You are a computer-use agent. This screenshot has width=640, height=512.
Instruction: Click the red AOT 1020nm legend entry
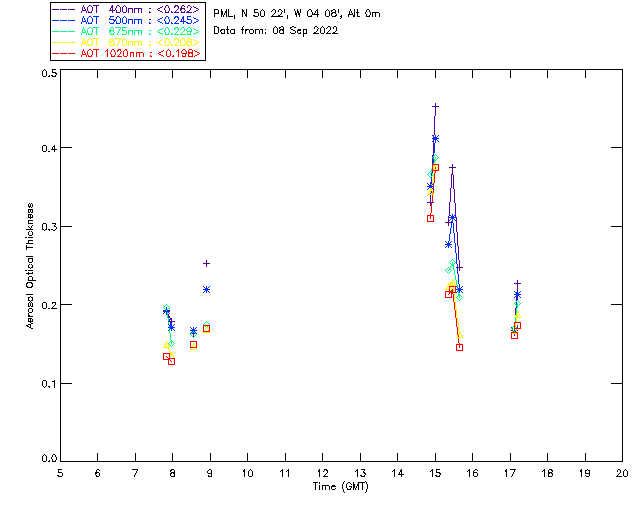(126, 53)
